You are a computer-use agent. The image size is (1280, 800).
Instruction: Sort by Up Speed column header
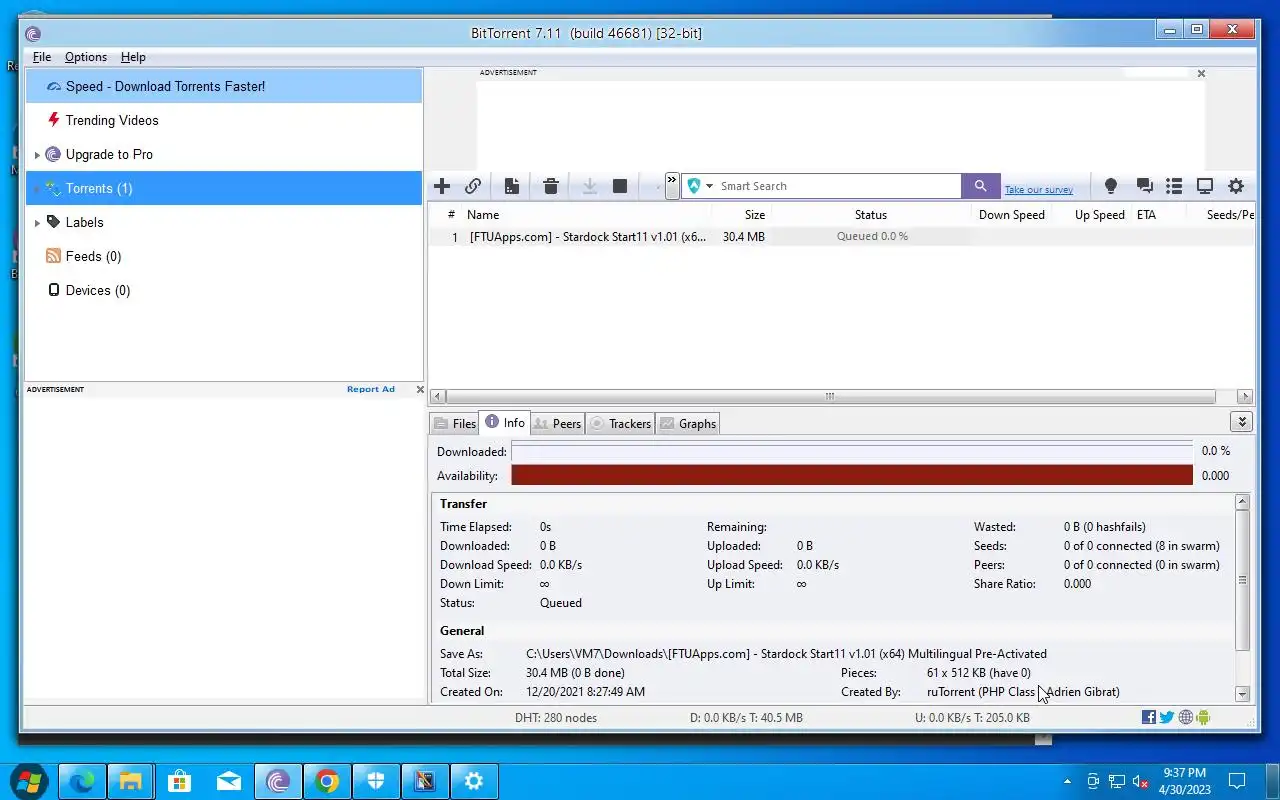pyautogui.click(x=1091, y=214)
